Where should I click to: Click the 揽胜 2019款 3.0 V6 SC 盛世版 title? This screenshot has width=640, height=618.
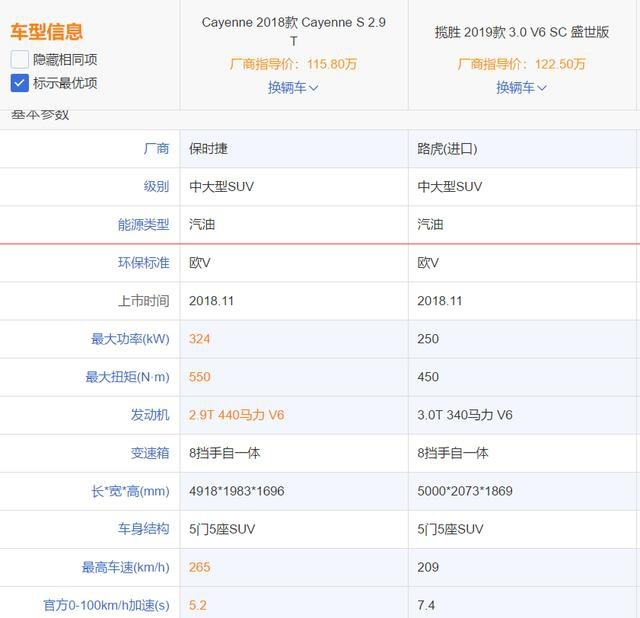coord(522,32)
